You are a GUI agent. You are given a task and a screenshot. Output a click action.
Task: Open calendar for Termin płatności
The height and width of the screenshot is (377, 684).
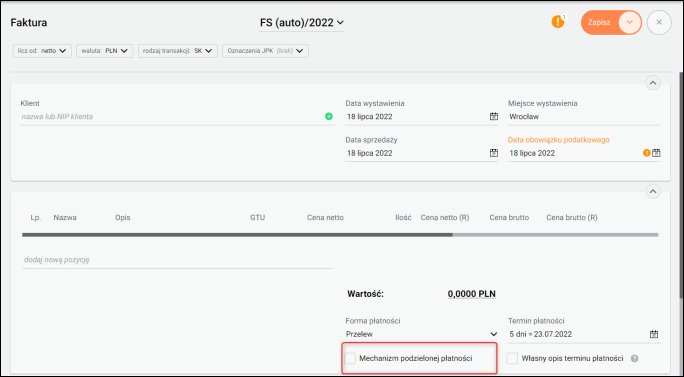pos(653,334)
